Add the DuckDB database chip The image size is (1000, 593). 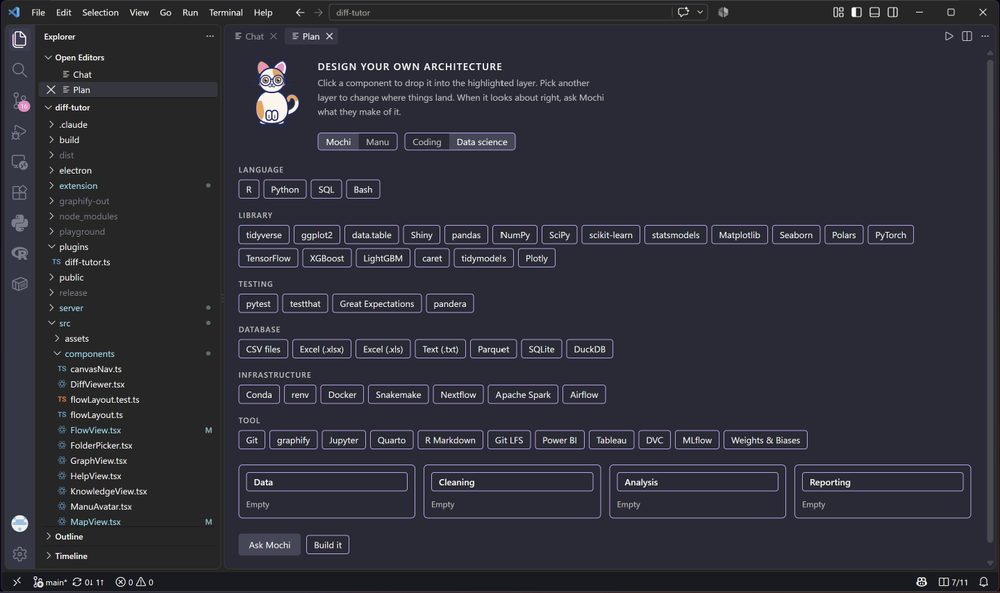589,349
